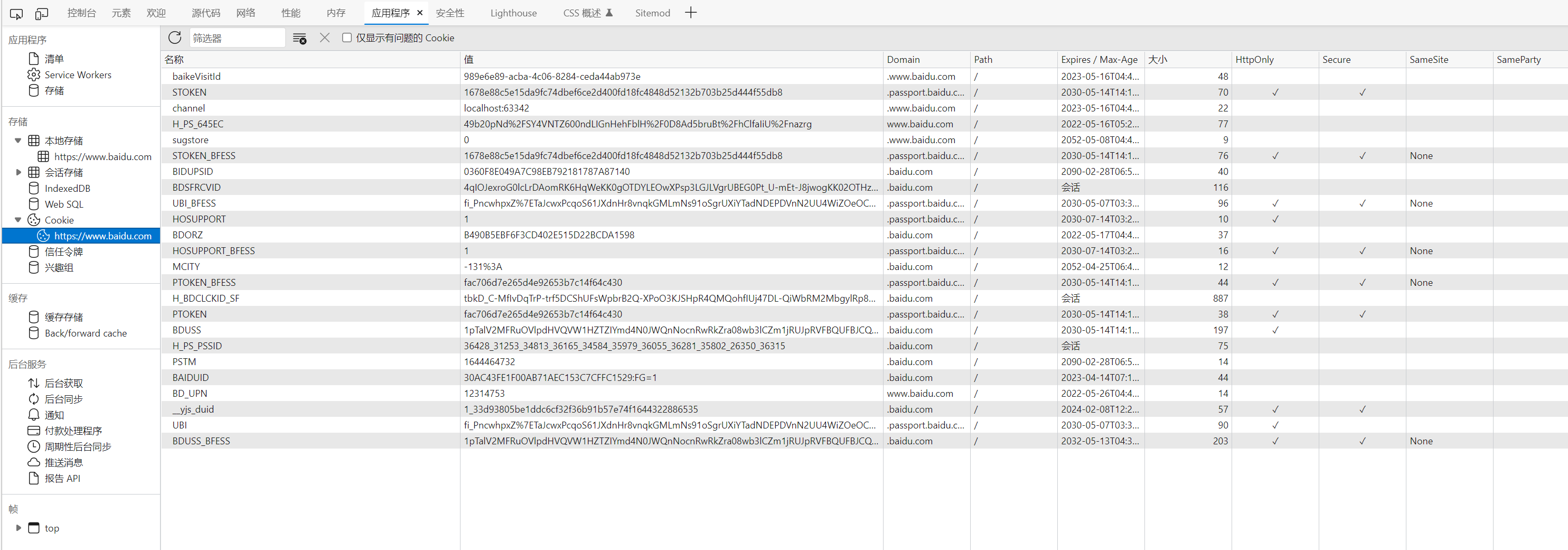This screenshot has height=550, width=1568.
Task: Select the H_BDCLCKID_SF cookie row
Action: pyautogui.click(x=865, y=298)
